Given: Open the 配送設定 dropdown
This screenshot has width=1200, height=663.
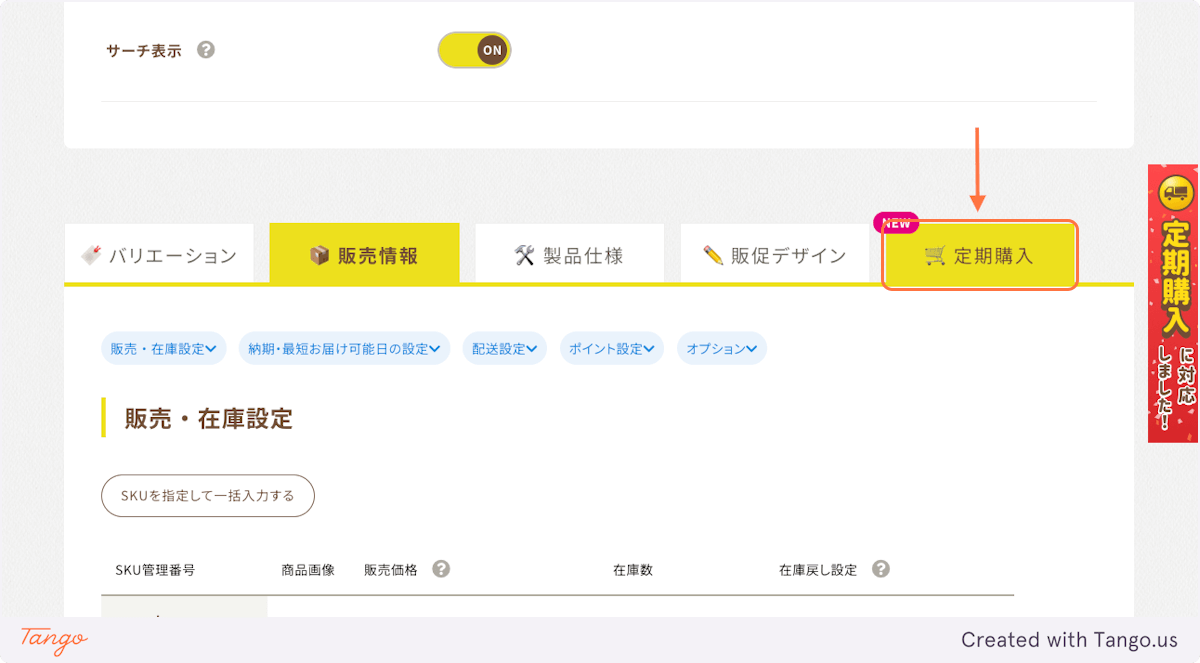Looking at the screenshot, I should [505, 348].
